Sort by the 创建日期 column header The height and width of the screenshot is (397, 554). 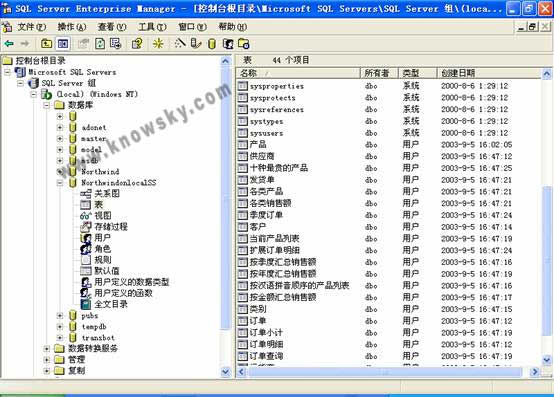coord(489,73)
